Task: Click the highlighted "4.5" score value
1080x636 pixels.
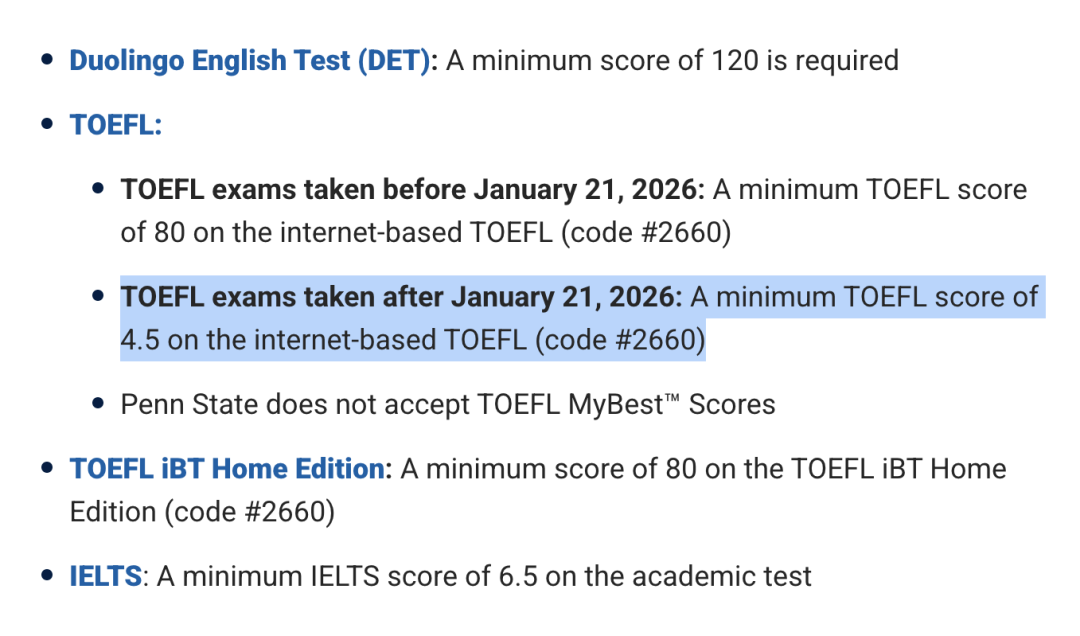Action: pyautogui.click(x=140, y=341)
